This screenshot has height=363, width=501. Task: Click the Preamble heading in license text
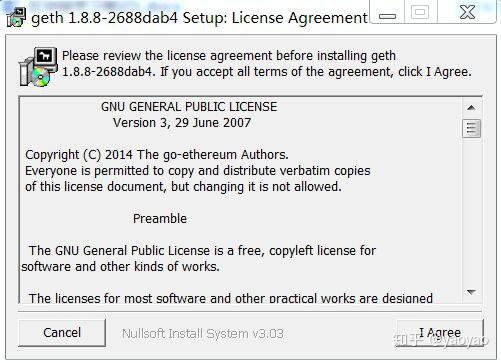coord(160,219)
